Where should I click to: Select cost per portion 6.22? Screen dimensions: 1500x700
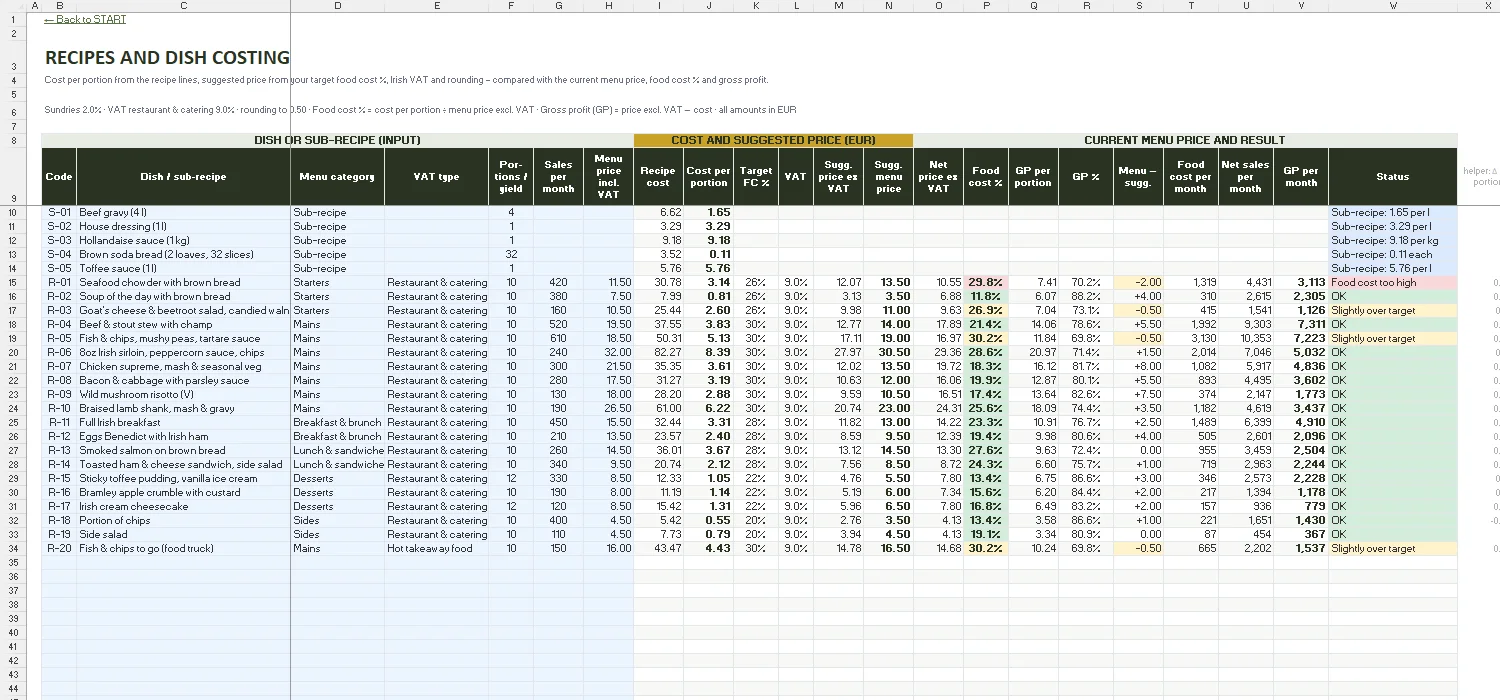709,408
